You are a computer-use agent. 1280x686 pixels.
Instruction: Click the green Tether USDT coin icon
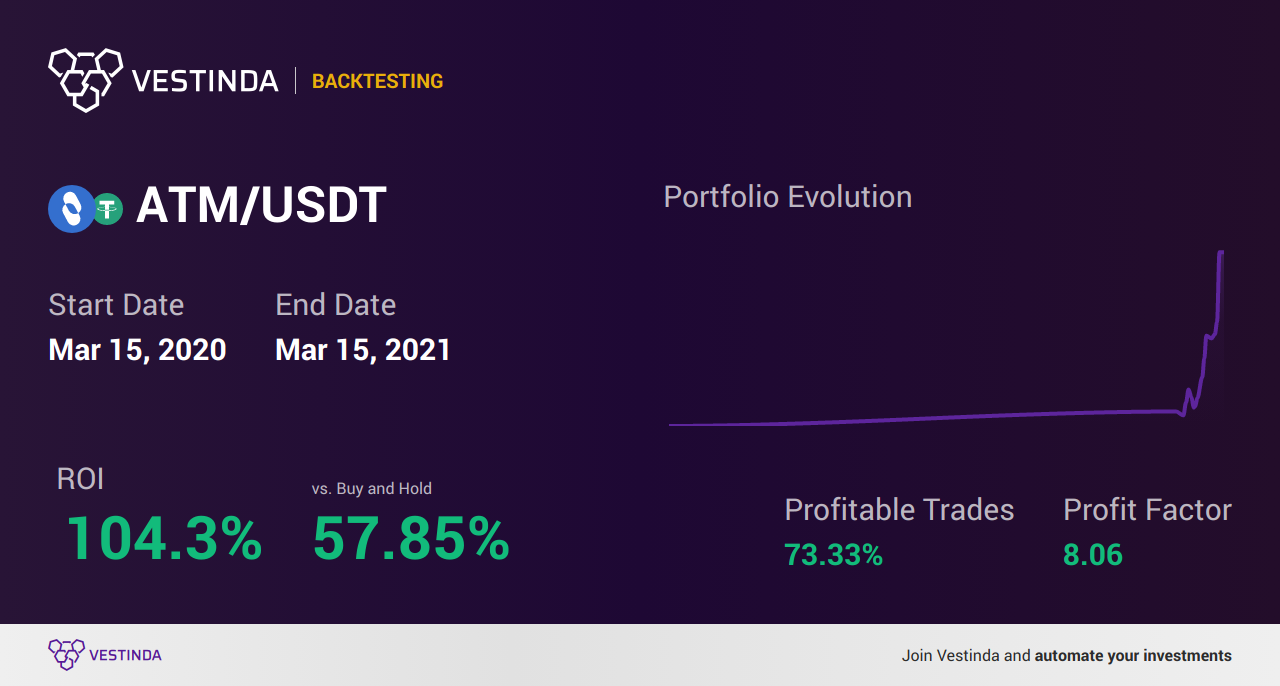pyautogui.click(x=107, y=209)
